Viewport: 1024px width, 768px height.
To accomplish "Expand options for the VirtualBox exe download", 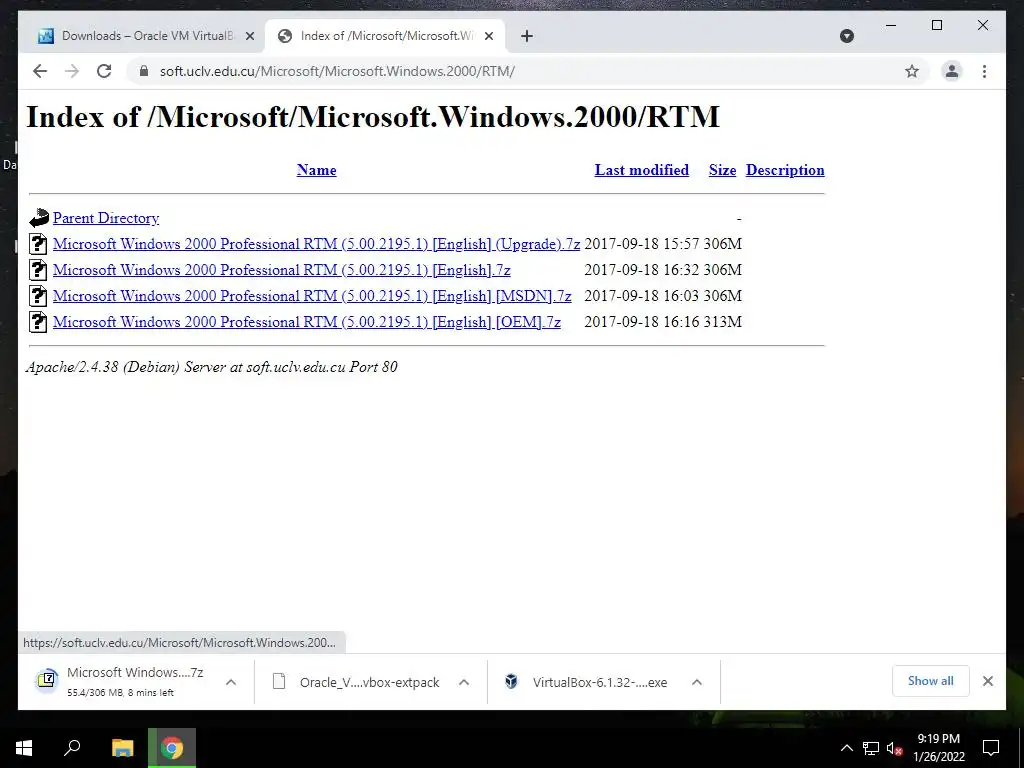I will (x=697, y=682).
